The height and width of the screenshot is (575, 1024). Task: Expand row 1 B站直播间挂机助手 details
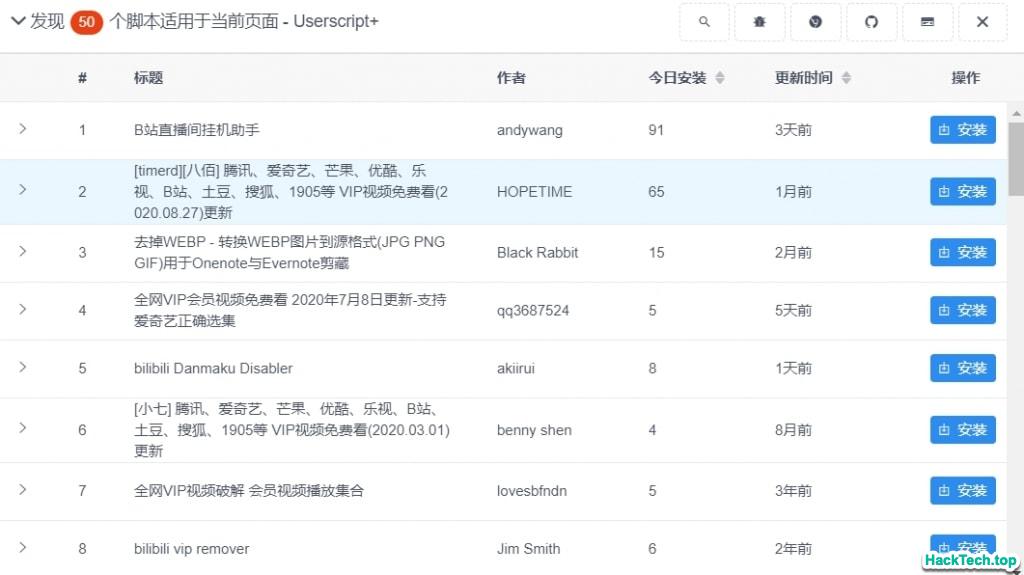[22, 129]
